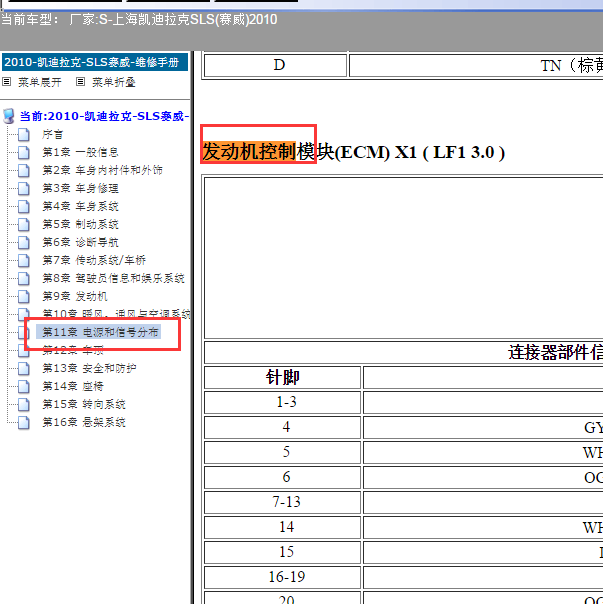603x604 pixels.
Task: Click the 菜单折叠 link text
Action: (114, 82)
